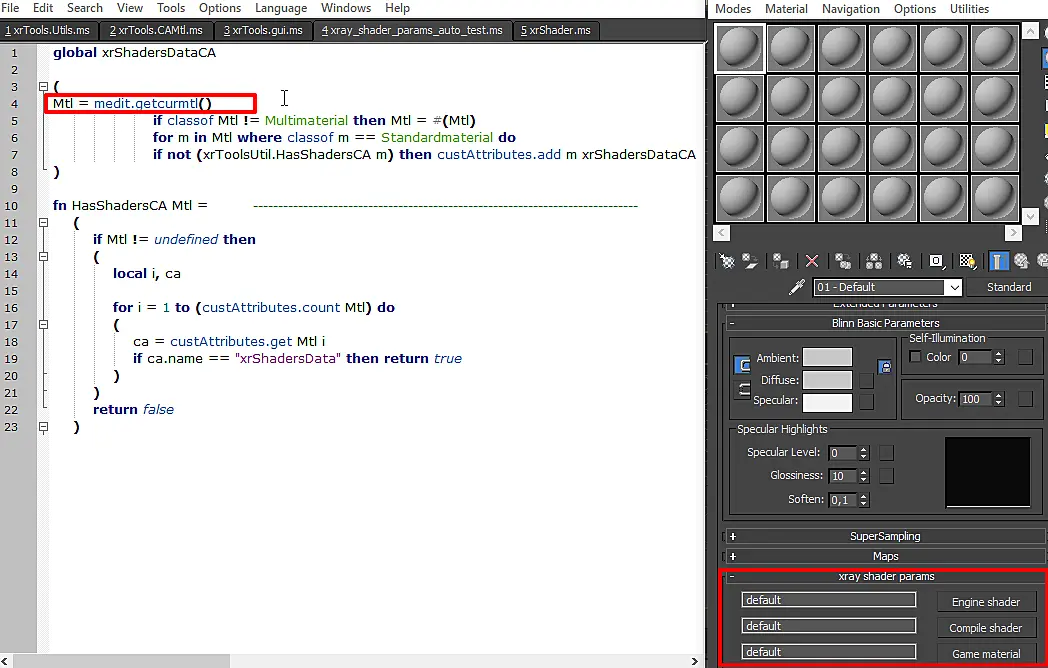1048x668 pixels.
Task: Click the Compile shader default field
Action: pyautogui.click(x=829, y=626)
